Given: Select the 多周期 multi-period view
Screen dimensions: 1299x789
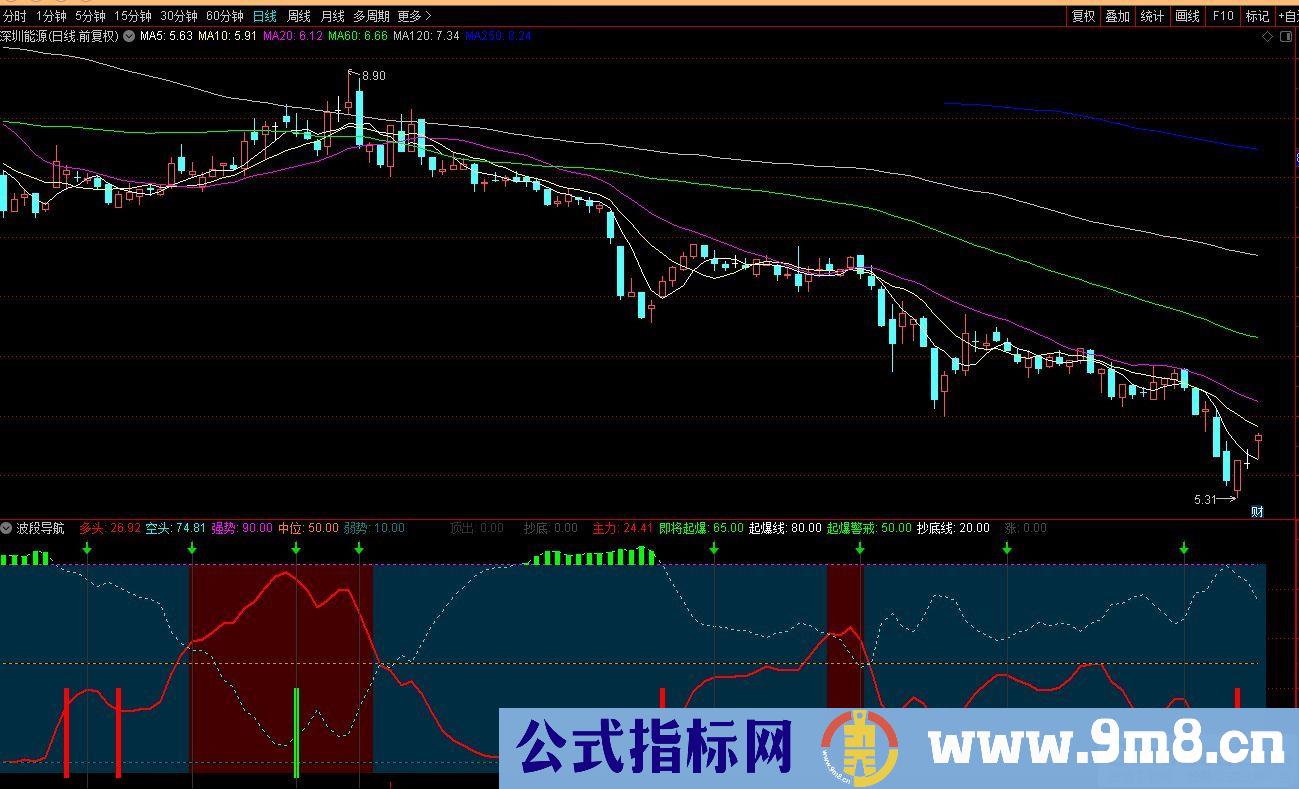Looking at the screenshot, I should coord(371,16).
